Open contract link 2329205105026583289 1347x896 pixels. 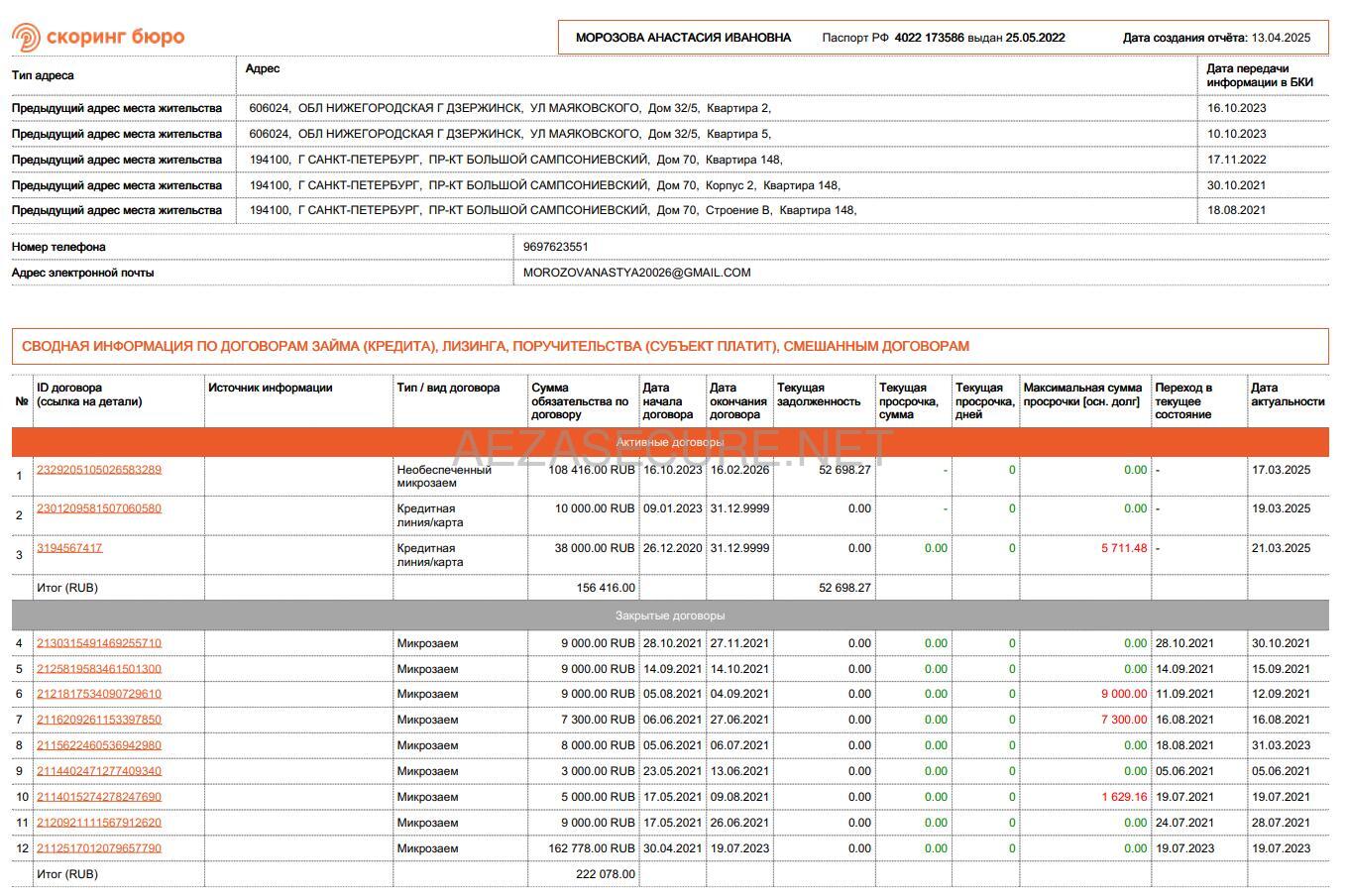coord(99,470)
